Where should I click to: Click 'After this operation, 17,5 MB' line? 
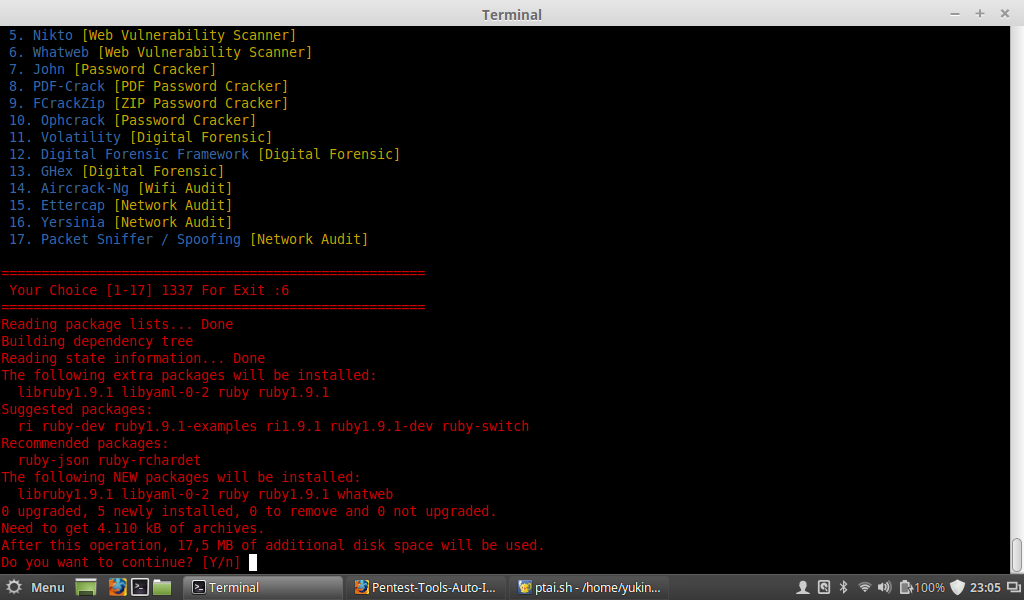click(x=273, y=545)
